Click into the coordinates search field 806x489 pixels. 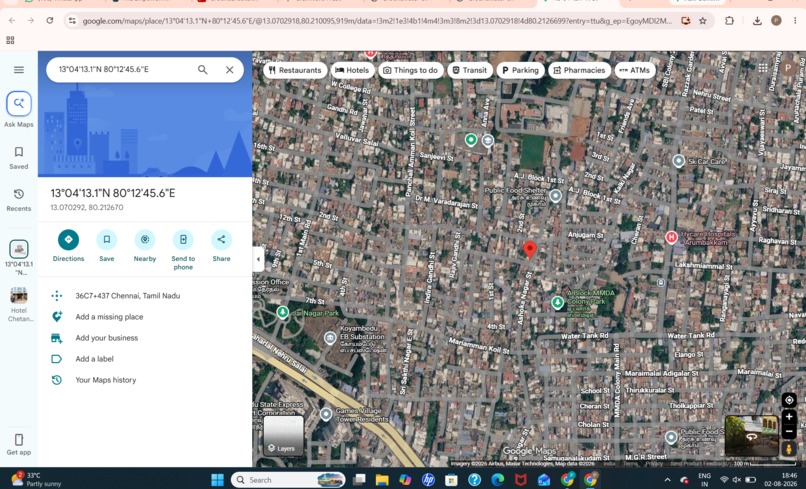pos(123,69)
